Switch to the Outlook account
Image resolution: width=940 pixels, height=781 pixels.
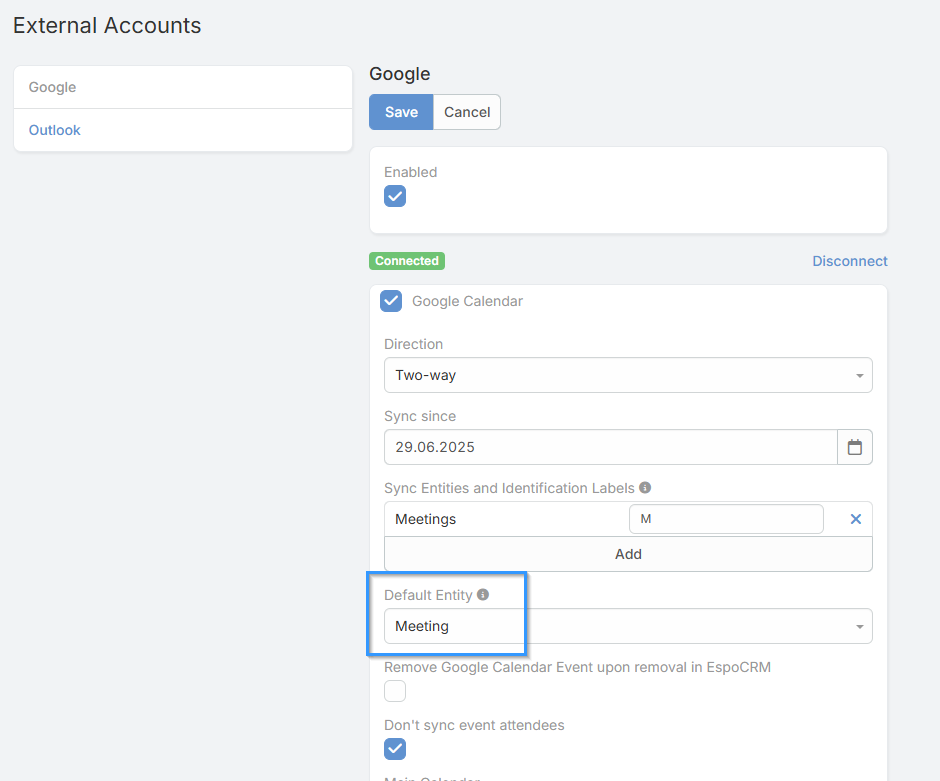click(55, 130)
